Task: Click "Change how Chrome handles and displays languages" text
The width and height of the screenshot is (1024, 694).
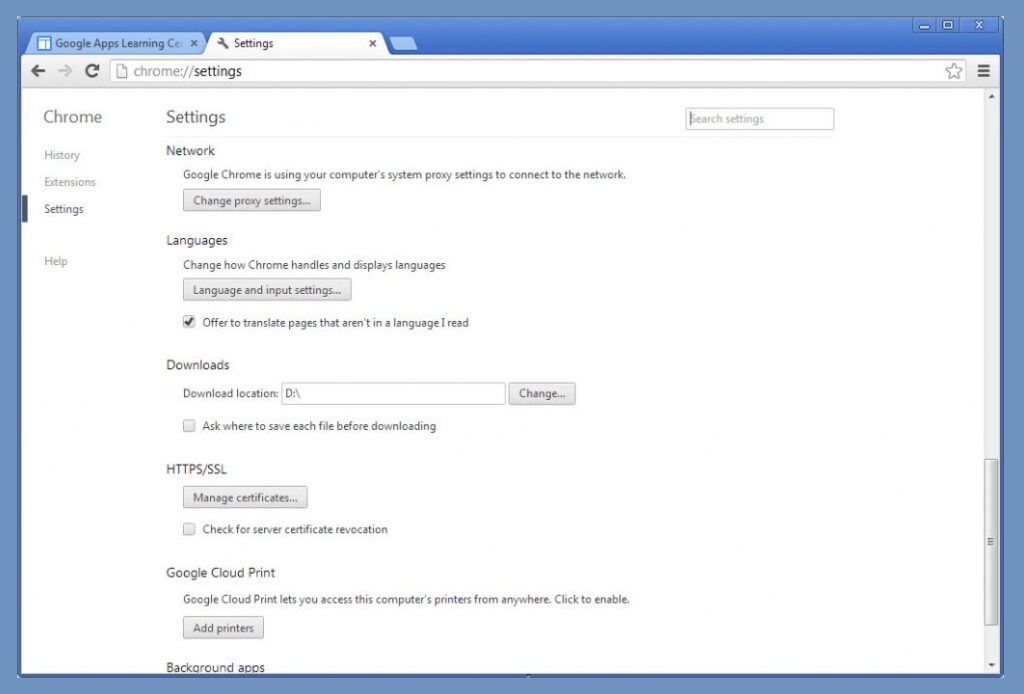Action: pos(314,265)
